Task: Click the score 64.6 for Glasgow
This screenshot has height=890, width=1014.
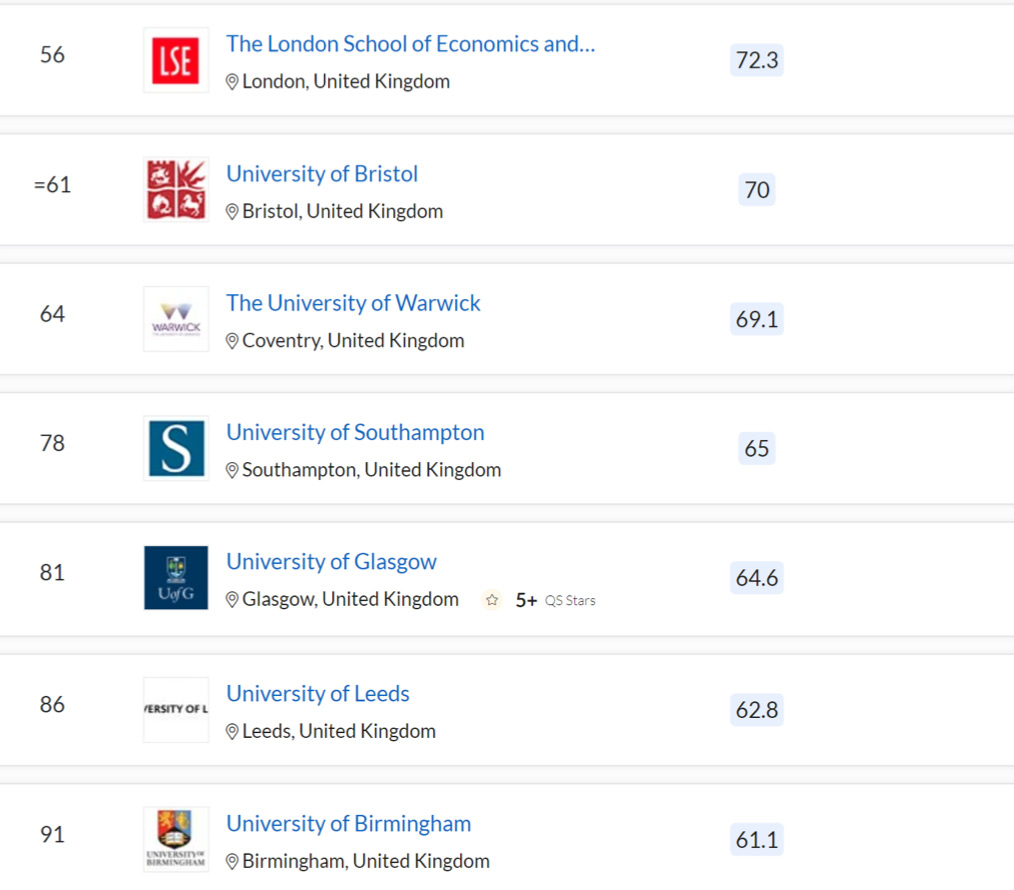Action: click(756, 578)
